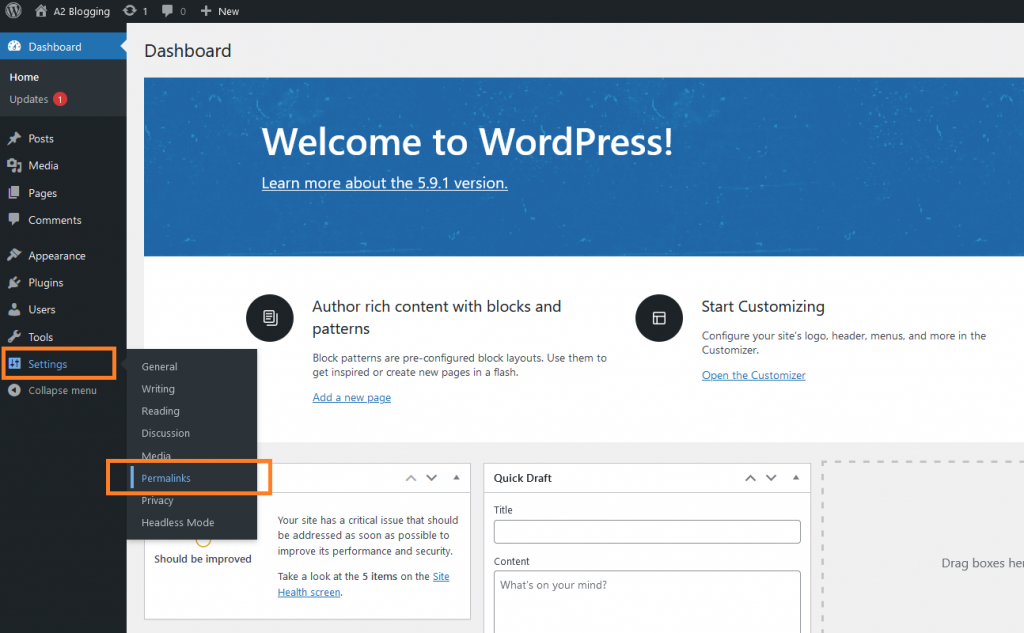Open Headless Mode submenu item
The width and height of the screenshot is (1024, 633).
click(178, 523)
